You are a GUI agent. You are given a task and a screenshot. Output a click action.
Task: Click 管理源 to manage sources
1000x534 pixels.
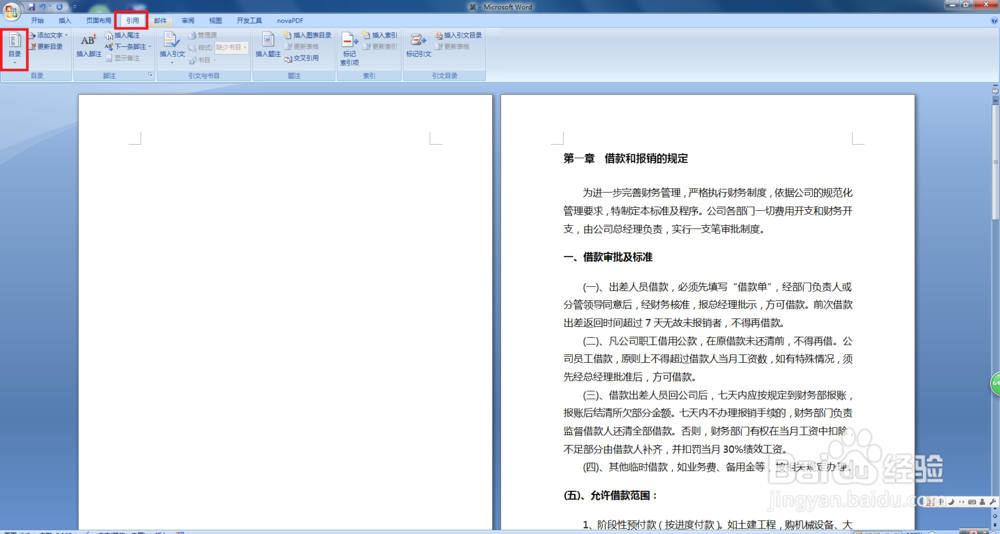coord(203,35)
